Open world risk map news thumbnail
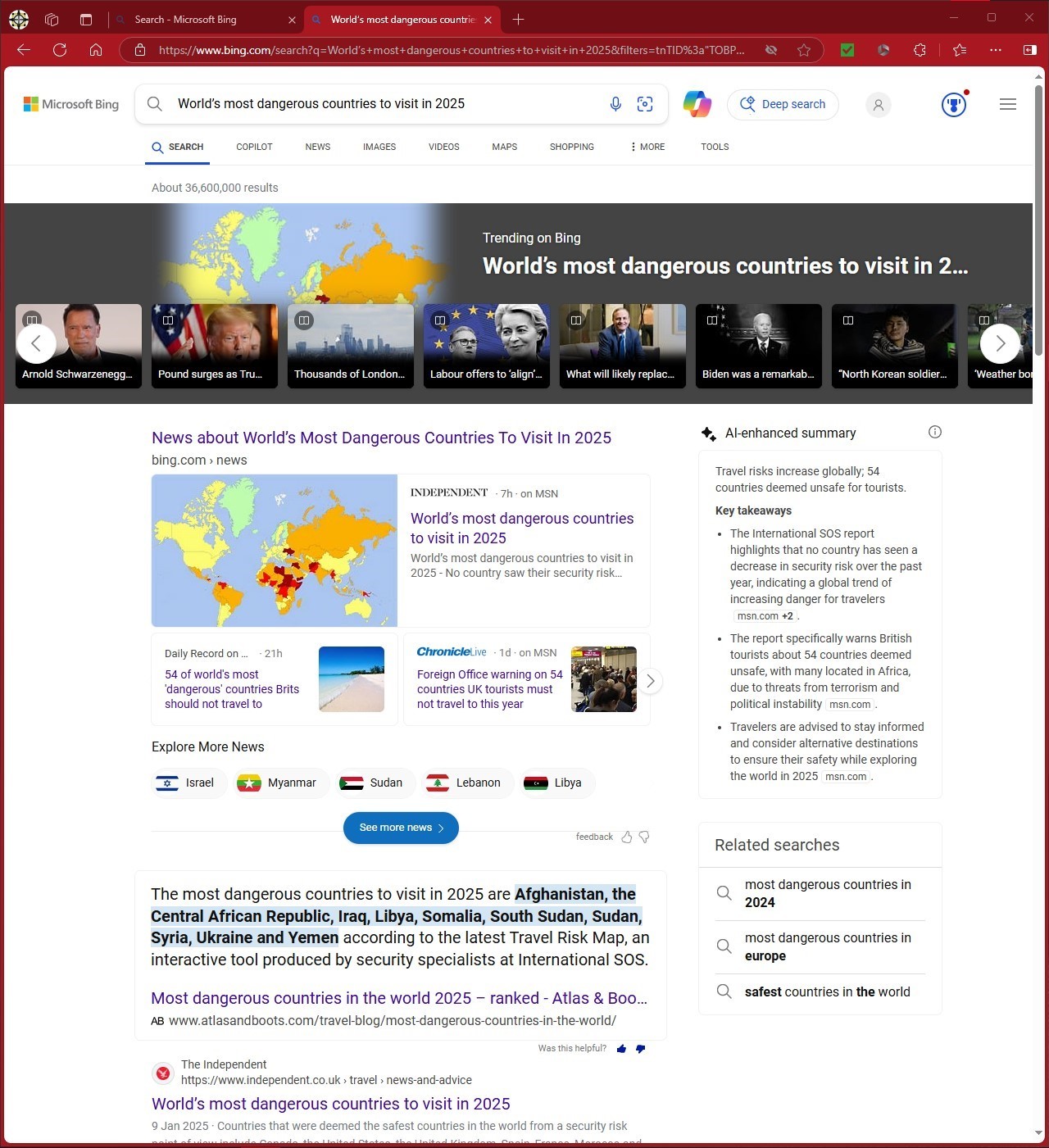The image size is (1049, 1148). (x=275, y=551)
